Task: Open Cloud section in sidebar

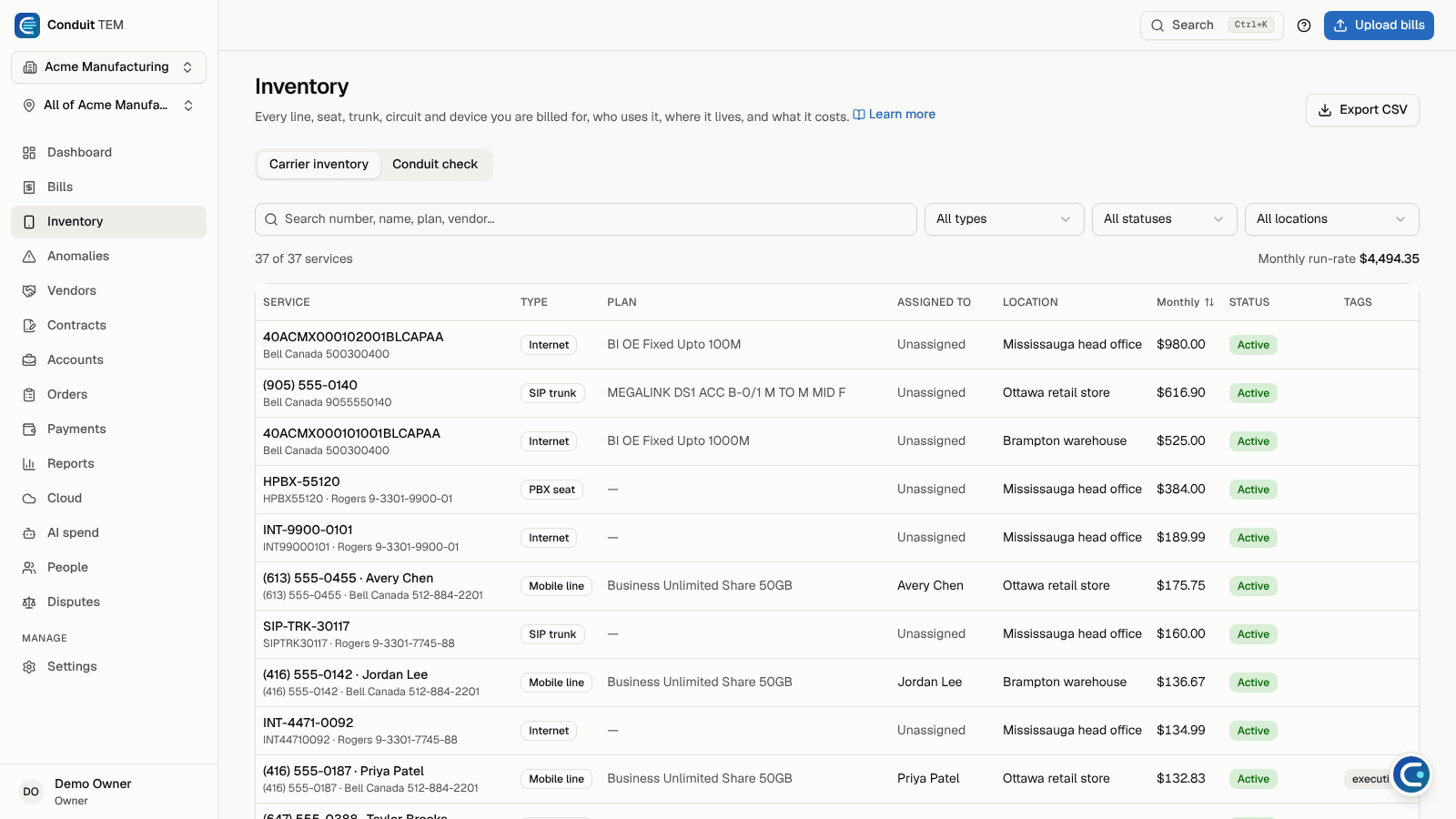Action: (108, 499)
